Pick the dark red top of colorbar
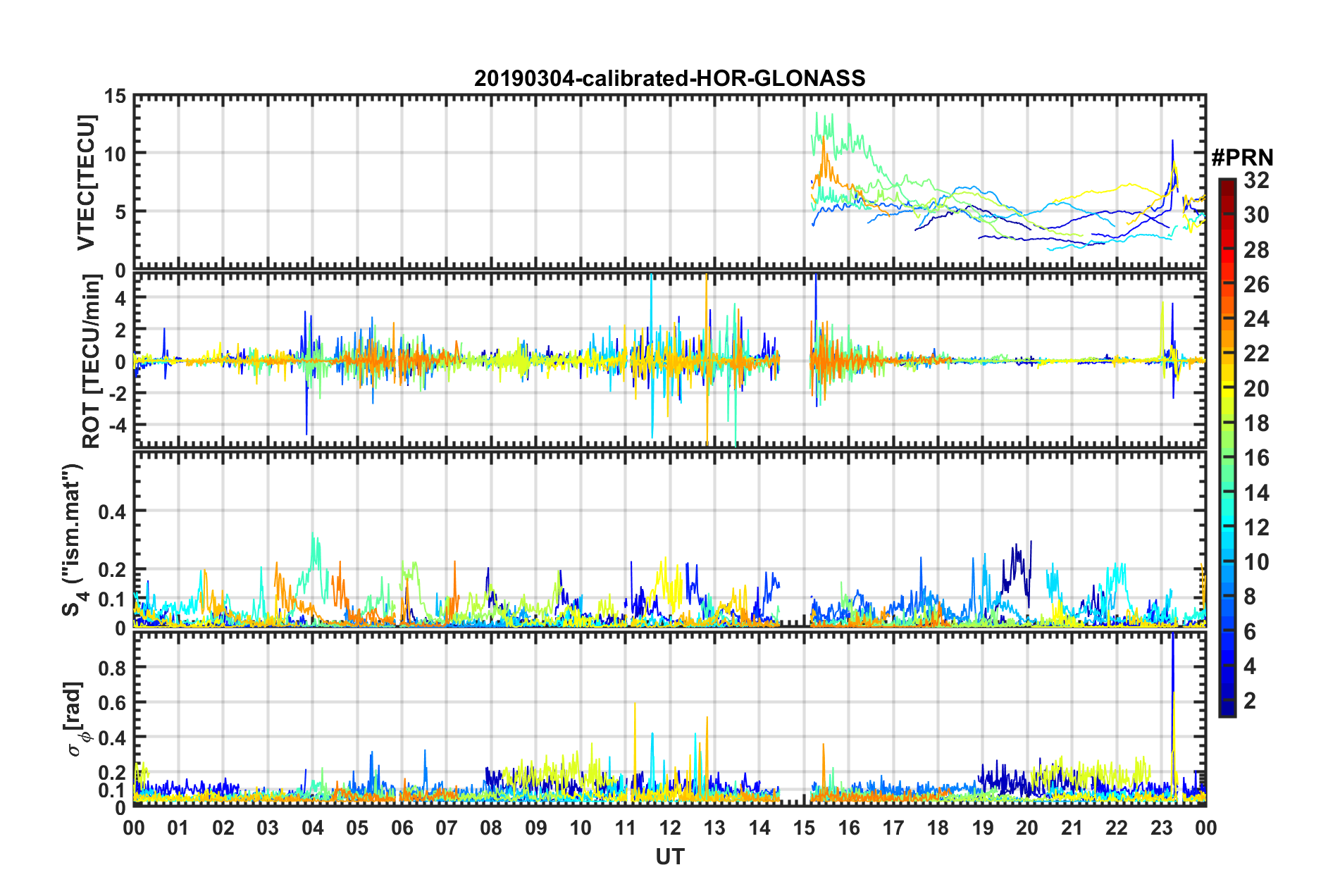This screenshot has width=1340, height=896. click(1227, 185)
